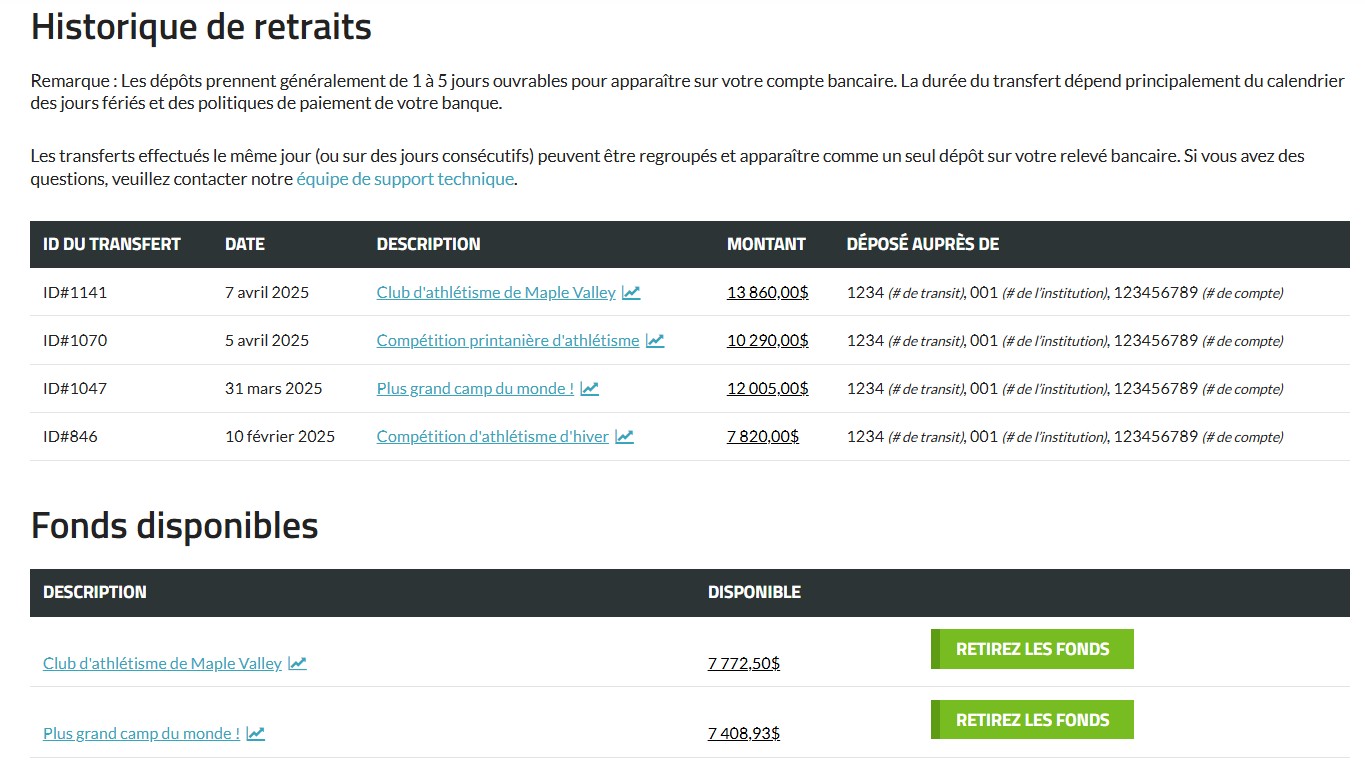The height and width of the screenshot is (762, 1365).
Task: Click the 13 860,00$ transfer amount
Action: tap(767, 293)
